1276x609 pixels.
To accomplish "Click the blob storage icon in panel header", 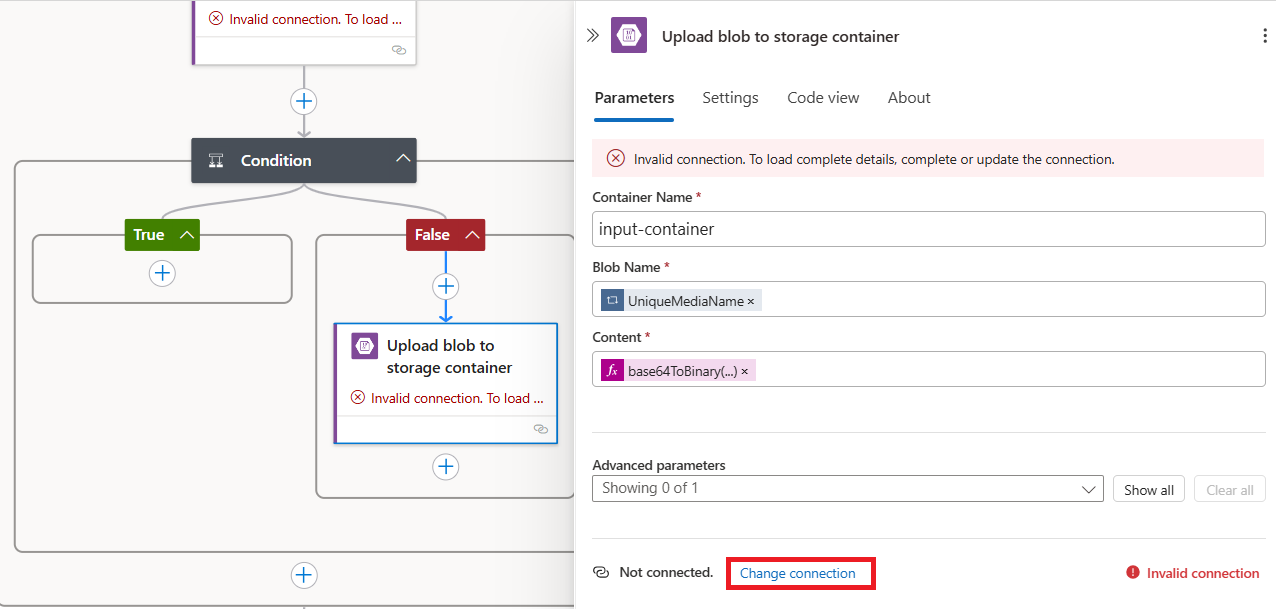I will [629, 36].
